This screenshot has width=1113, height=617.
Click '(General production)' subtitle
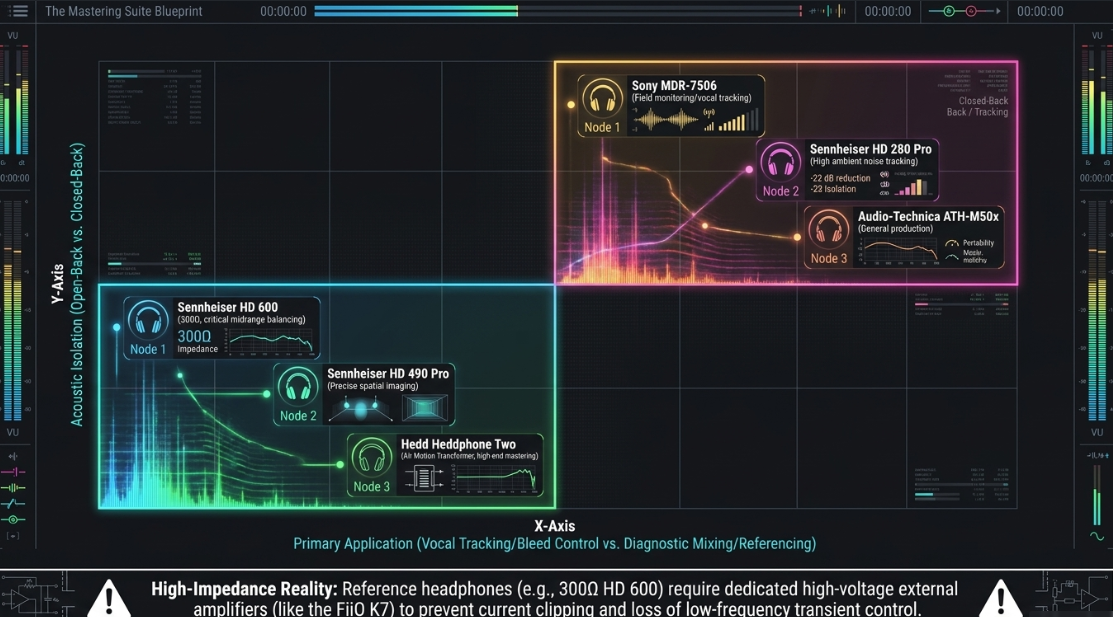[895, 229]
